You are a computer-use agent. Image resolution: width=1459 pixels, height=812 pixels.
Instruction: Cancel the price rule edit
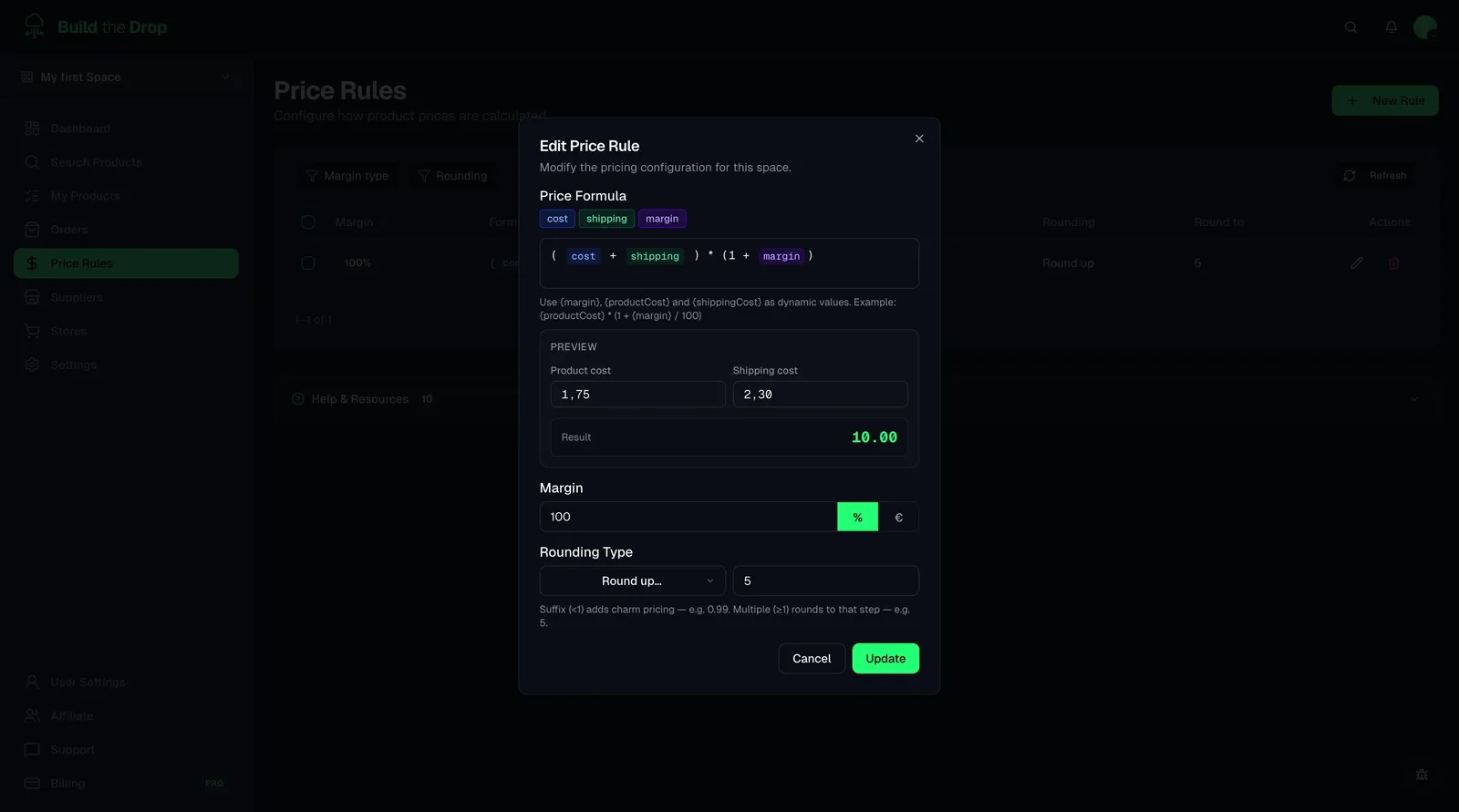point(812,659)
